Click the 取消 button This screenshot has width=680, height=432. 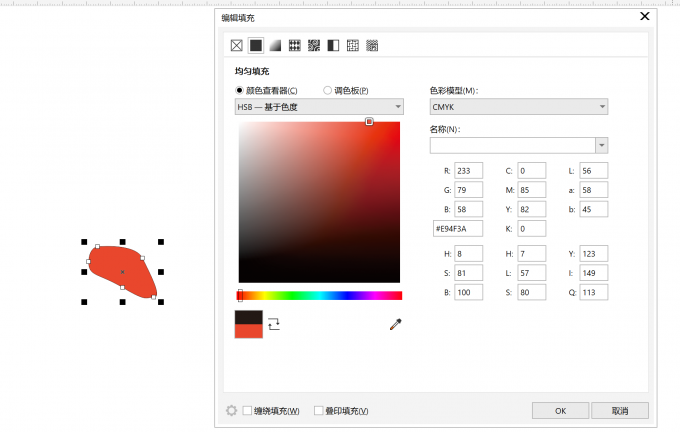pos(620,410)
